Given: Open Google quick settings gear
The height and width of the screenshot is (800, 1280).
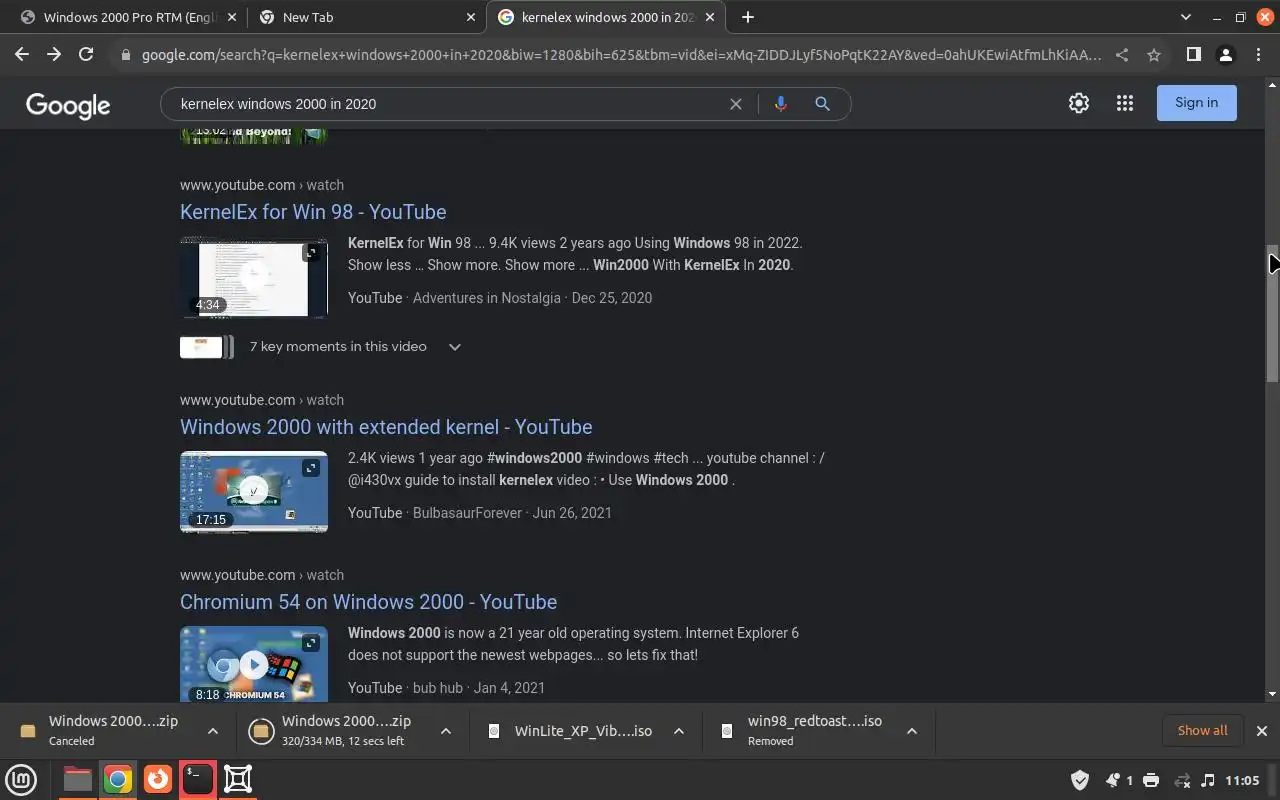Looking at the screenshot, I should click(x=1079, y=103).
